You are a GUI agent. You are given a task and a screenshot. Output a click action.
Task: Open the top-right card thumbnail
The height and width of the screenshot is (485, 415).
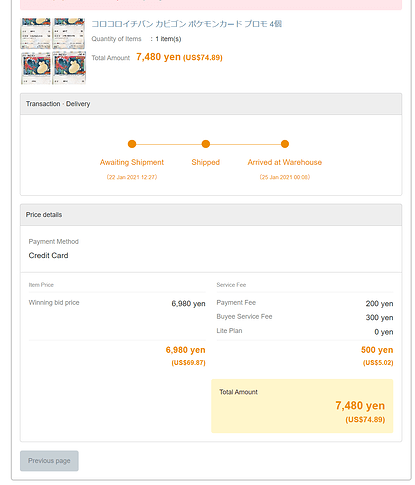(69, 33)
